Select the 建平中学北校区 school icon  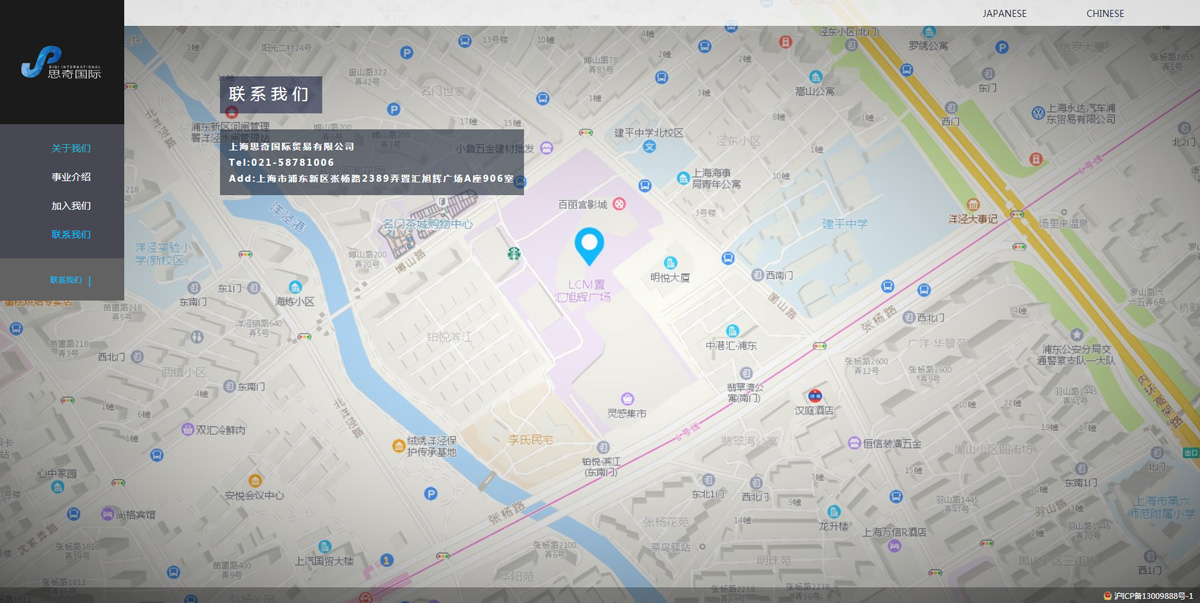(x=649, y=147)
